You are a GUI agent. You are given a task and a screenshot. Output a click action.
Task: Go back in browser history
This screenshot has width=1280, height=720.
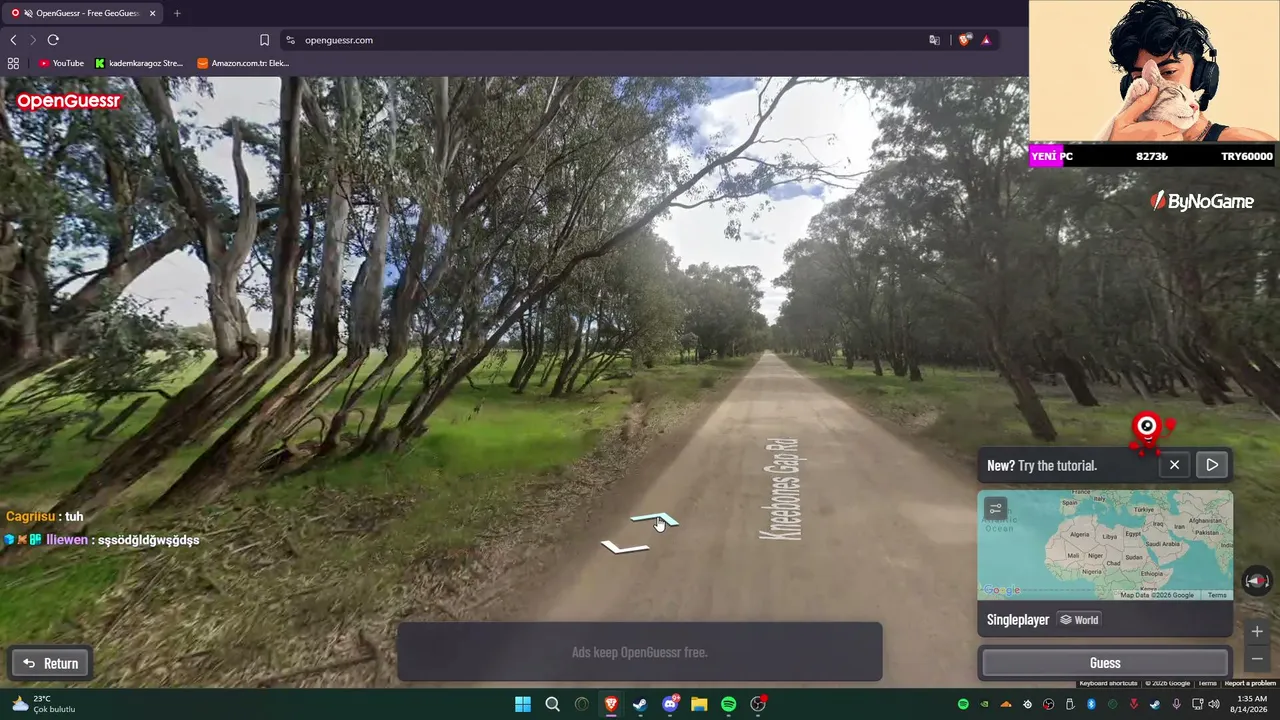[x=13, y=40]
